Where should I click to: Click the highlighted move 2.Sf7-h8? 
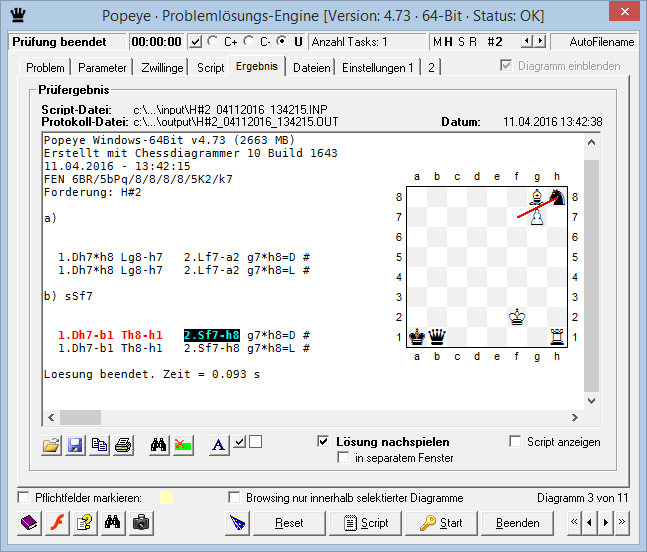(212, 335)
